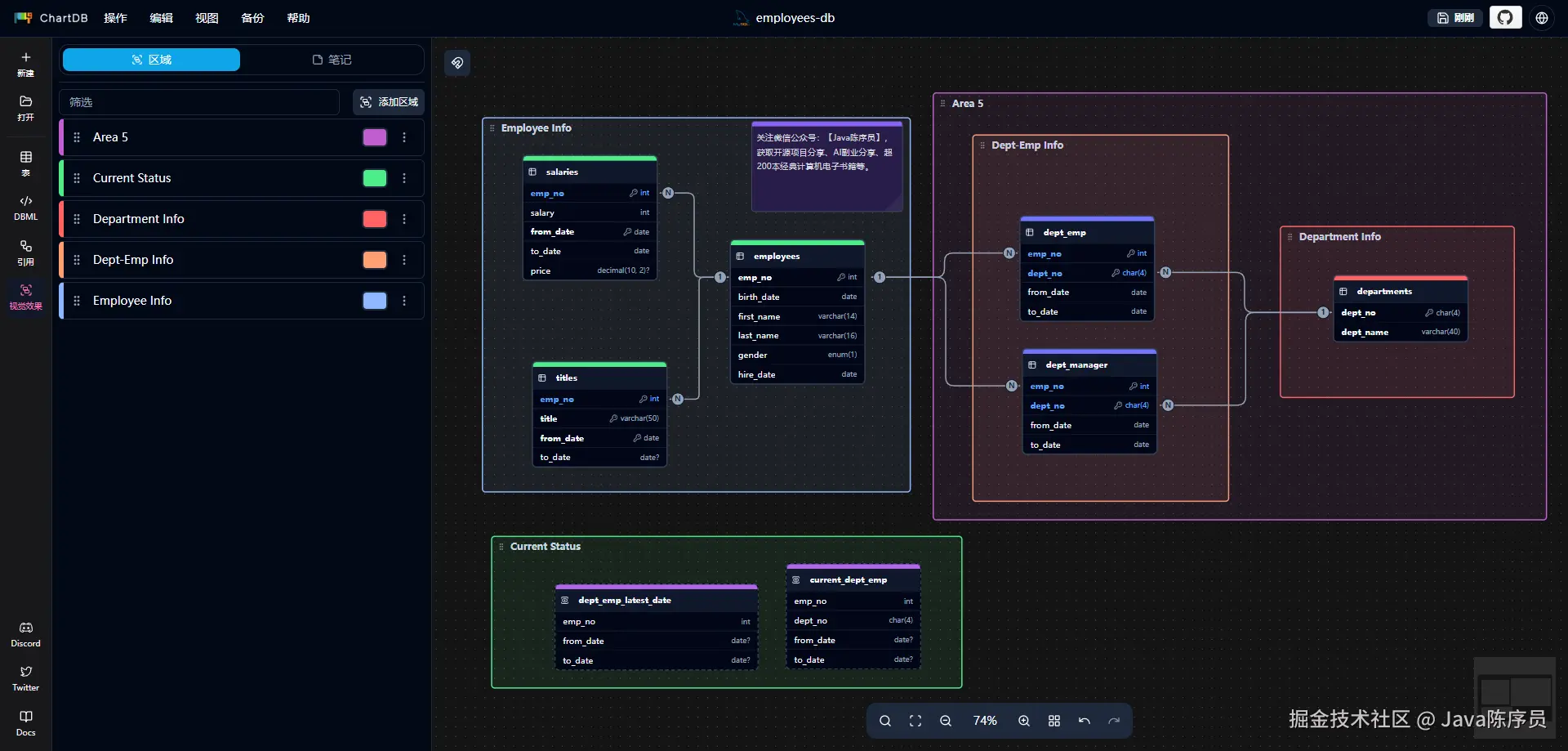Screen dimensions: 1568x751
Task: Click the search icon in bottom toolbar
Action: pos(885,721)
